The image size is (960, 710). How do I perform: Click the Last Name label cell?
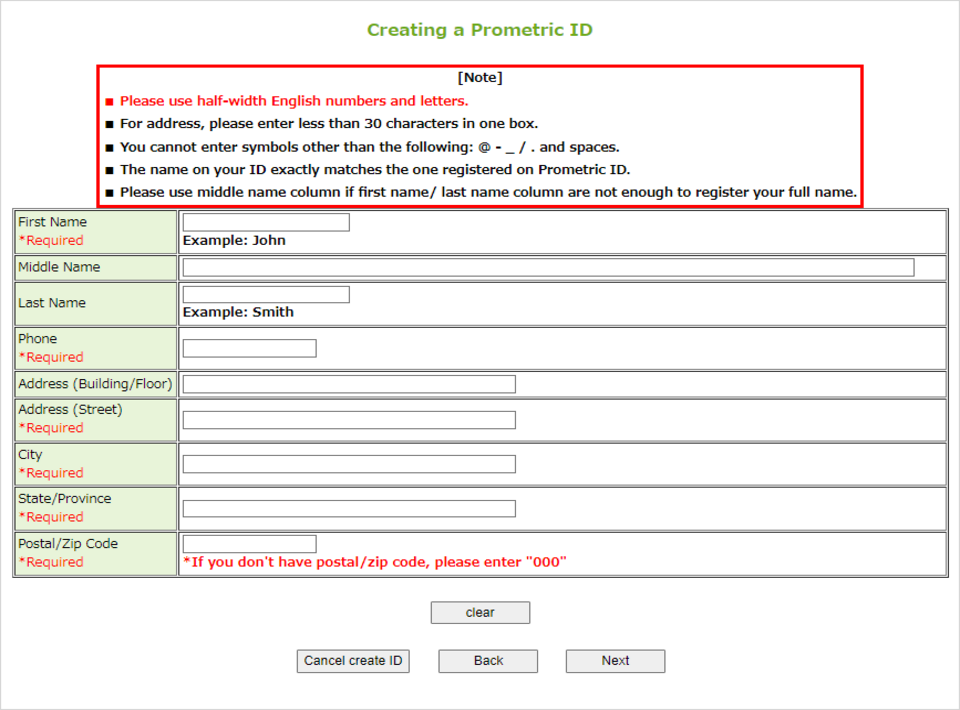[x=95, y=303]
